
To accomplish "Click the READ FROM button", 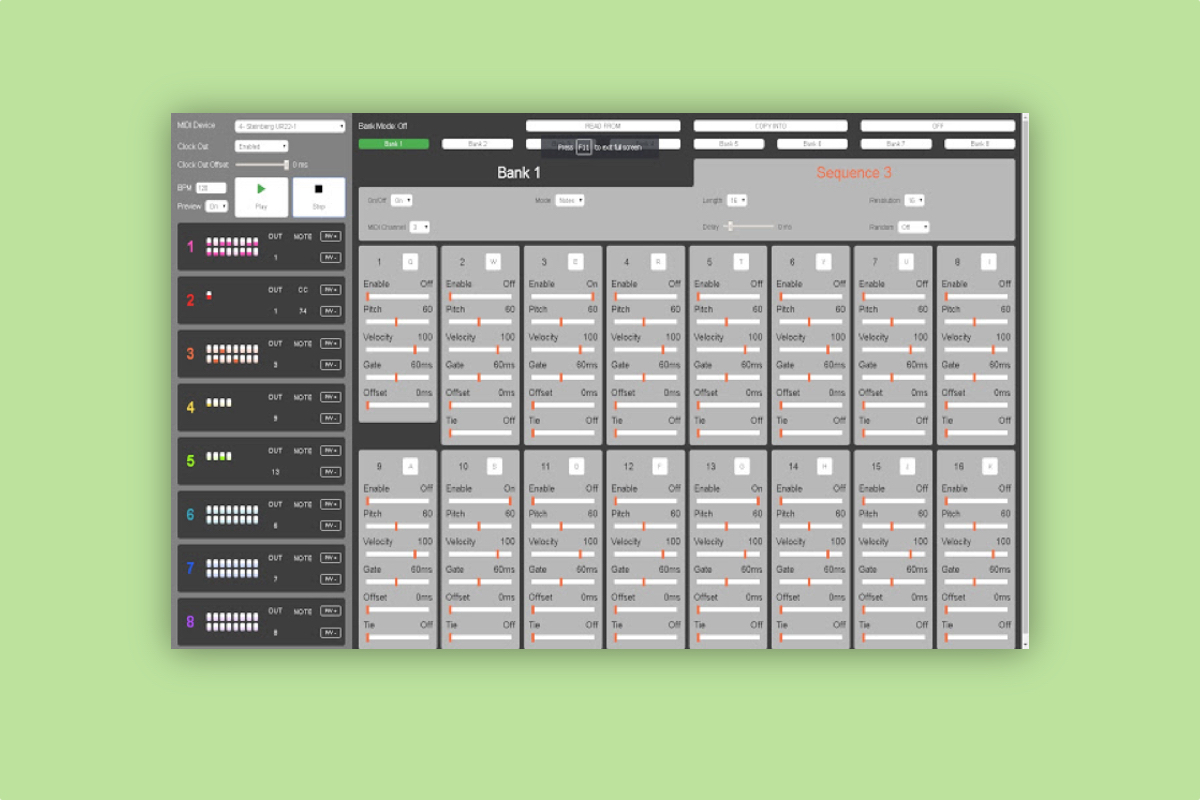I will coord(603,126).
